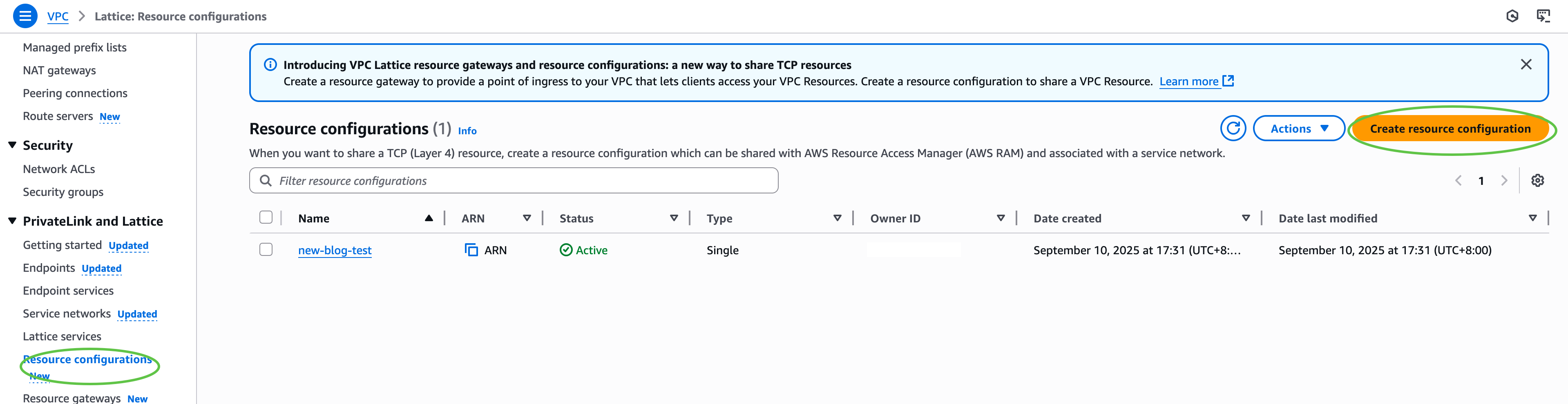Open the CloudShell icon in header

[1543, 16]
